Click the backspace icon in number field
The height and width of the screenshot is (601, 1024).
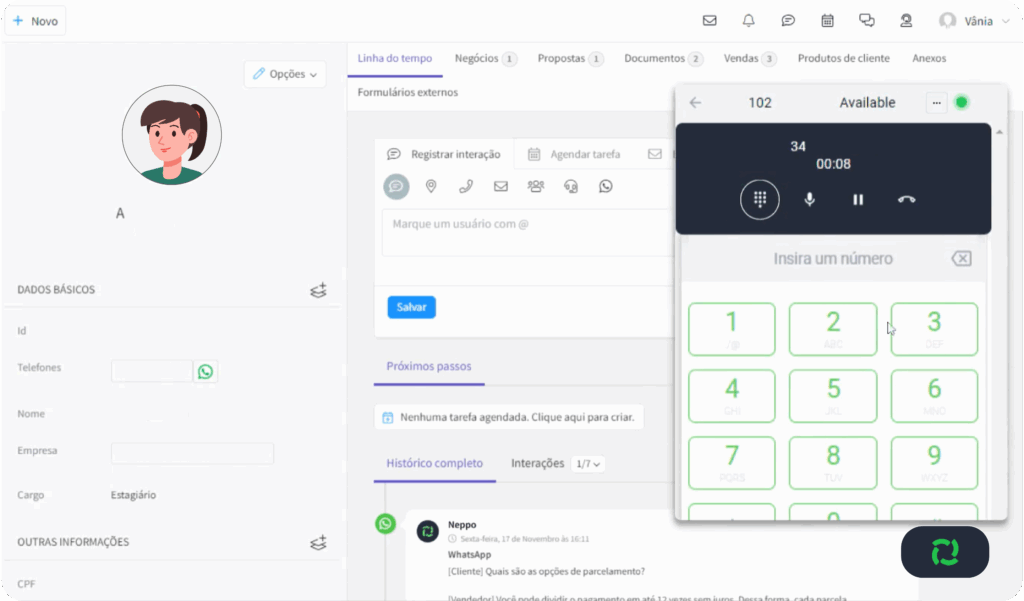click(961, 259)
